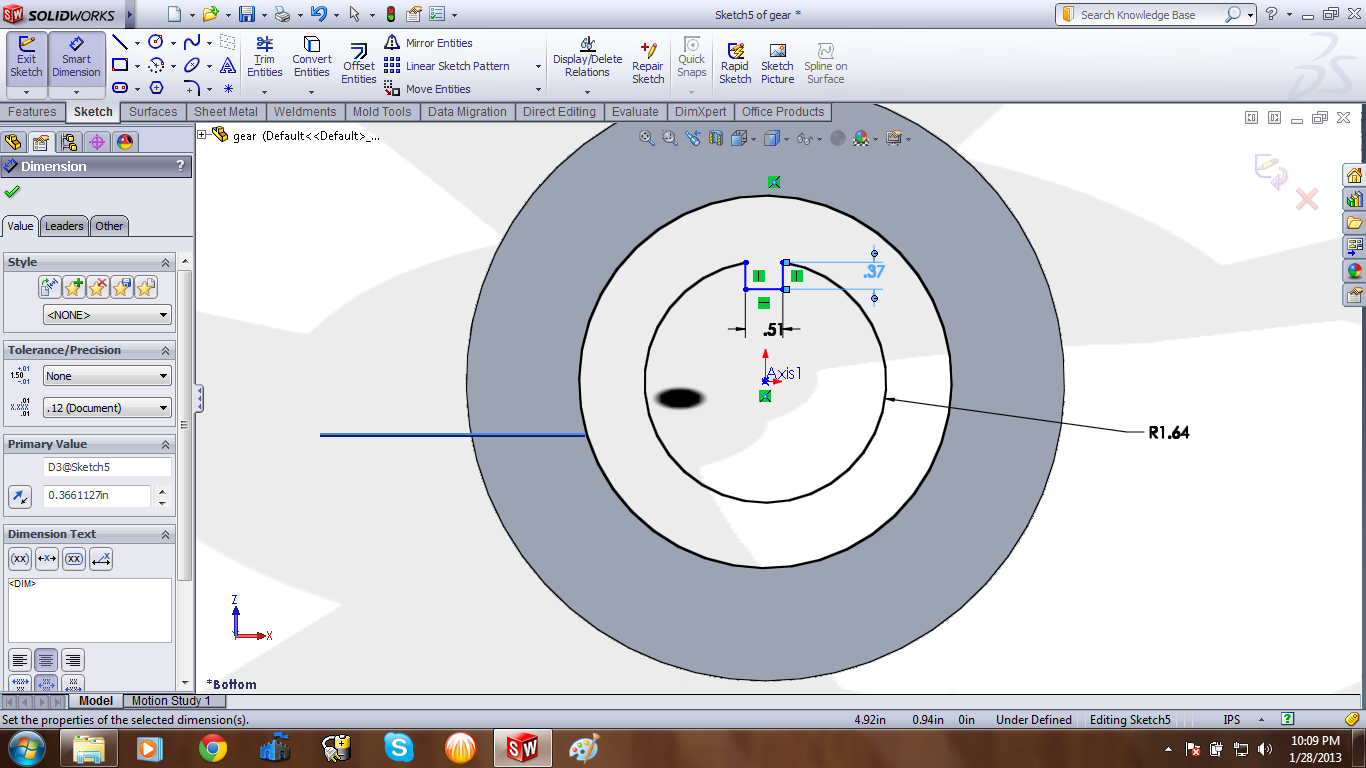Click Mirror Entities

tap(428, 43)
